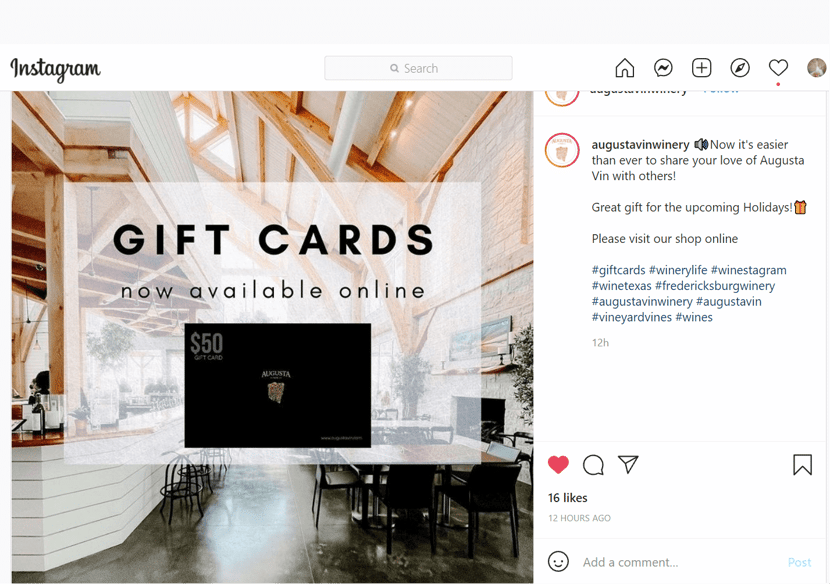830x584 pixels.
Task: Open the #giftcards hashtag
Action: 618,270
